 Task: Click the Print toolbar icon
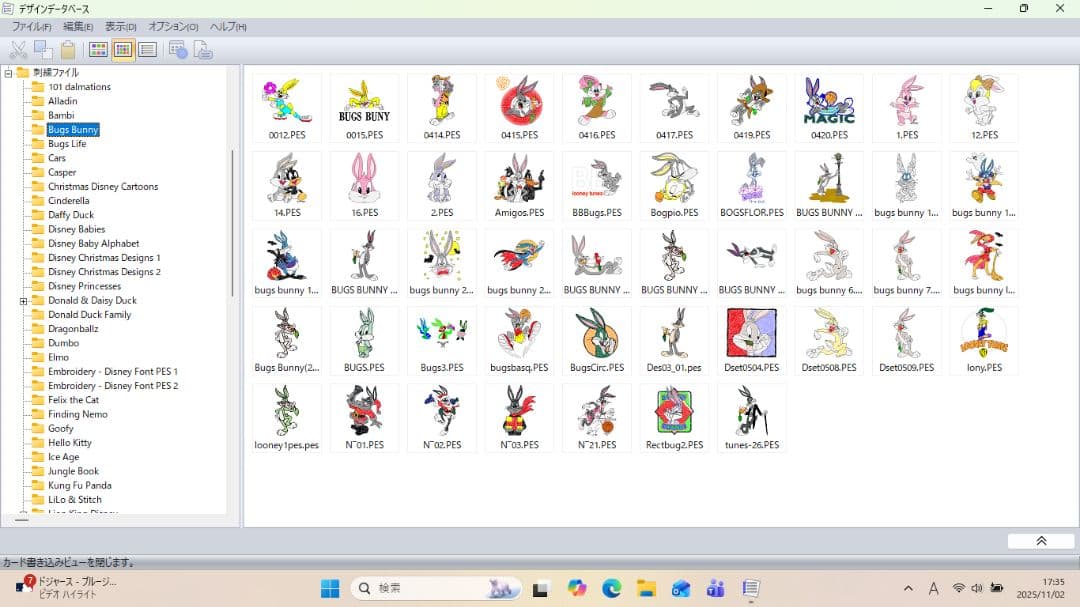(x=203, y=50)
